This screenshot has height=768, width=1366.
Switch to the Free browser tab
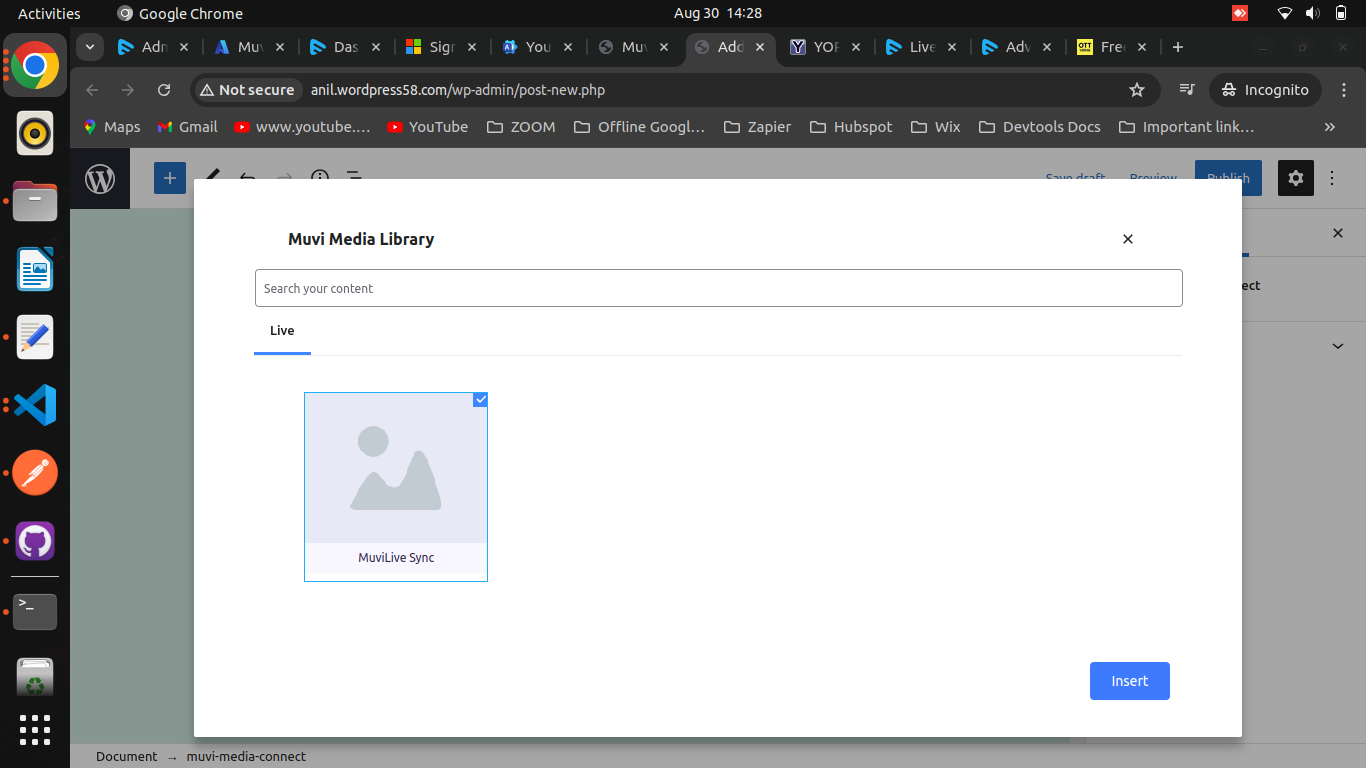click(1114, 47)
